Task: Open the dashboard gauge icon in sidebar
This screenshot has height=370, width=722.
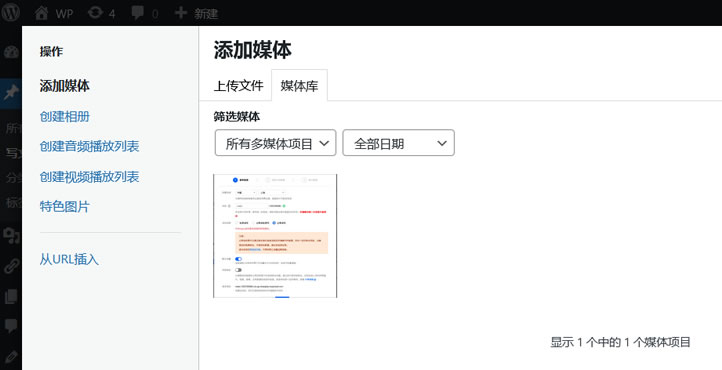Action: pyautogui.click(x=11, y=52)
